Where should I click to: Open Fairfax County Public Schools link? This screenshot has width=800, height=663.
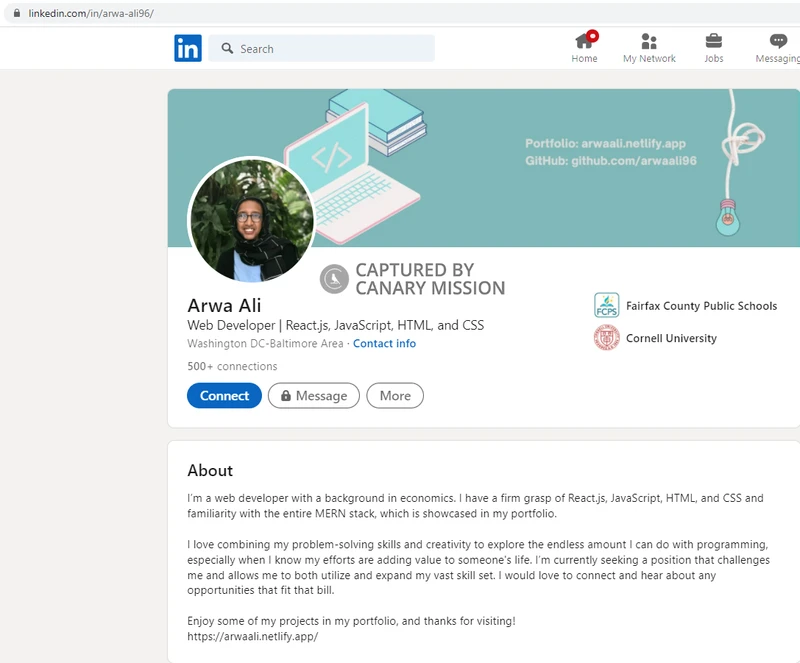[x=702, y=306]
